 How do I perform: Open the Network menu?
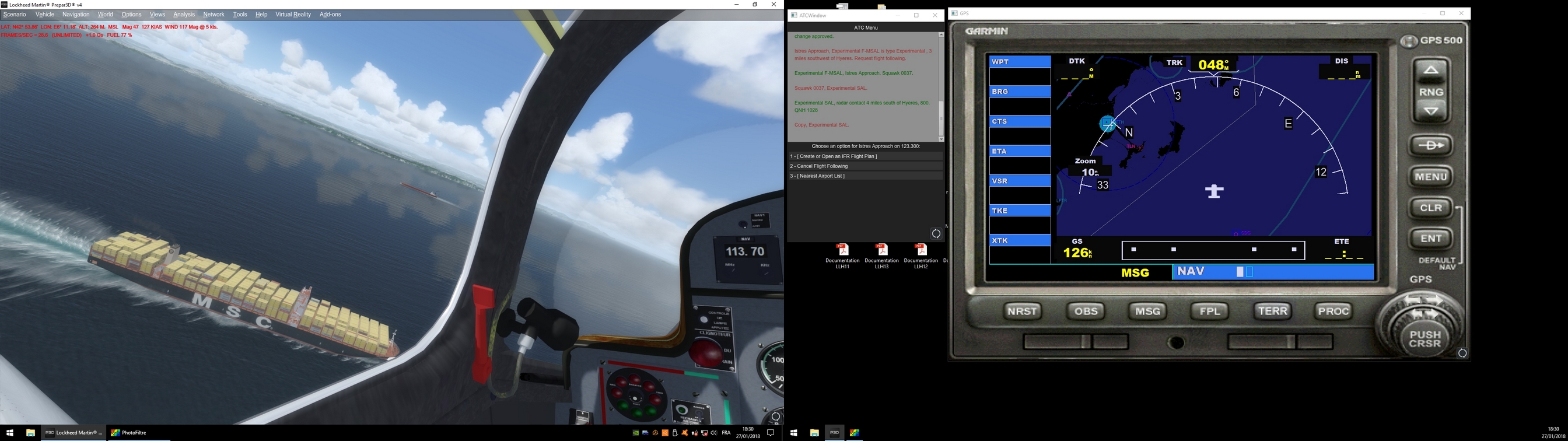[x=213, y=15]
